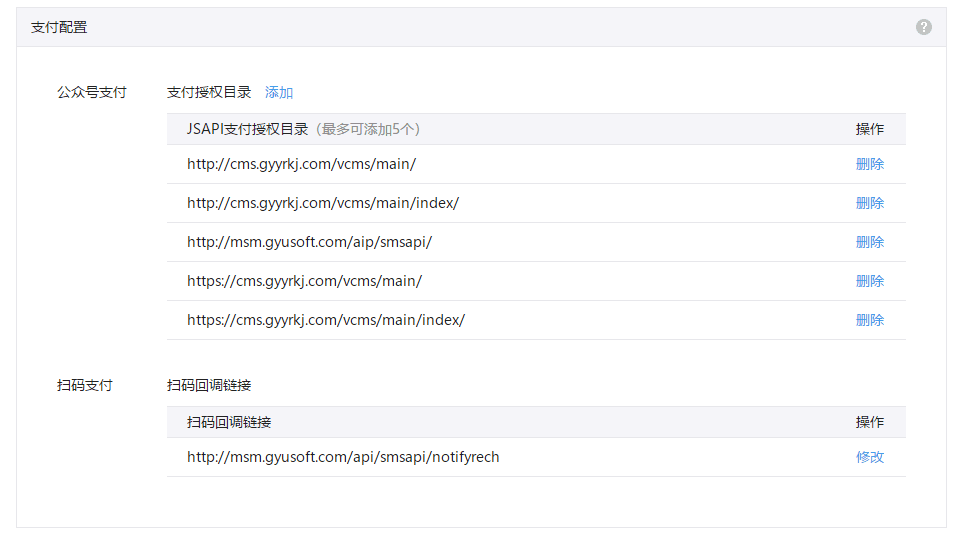Select the http://msm.gyusoft.com/aip/smsapi/ URL text

pyautogui.click(x=309, y=242)
